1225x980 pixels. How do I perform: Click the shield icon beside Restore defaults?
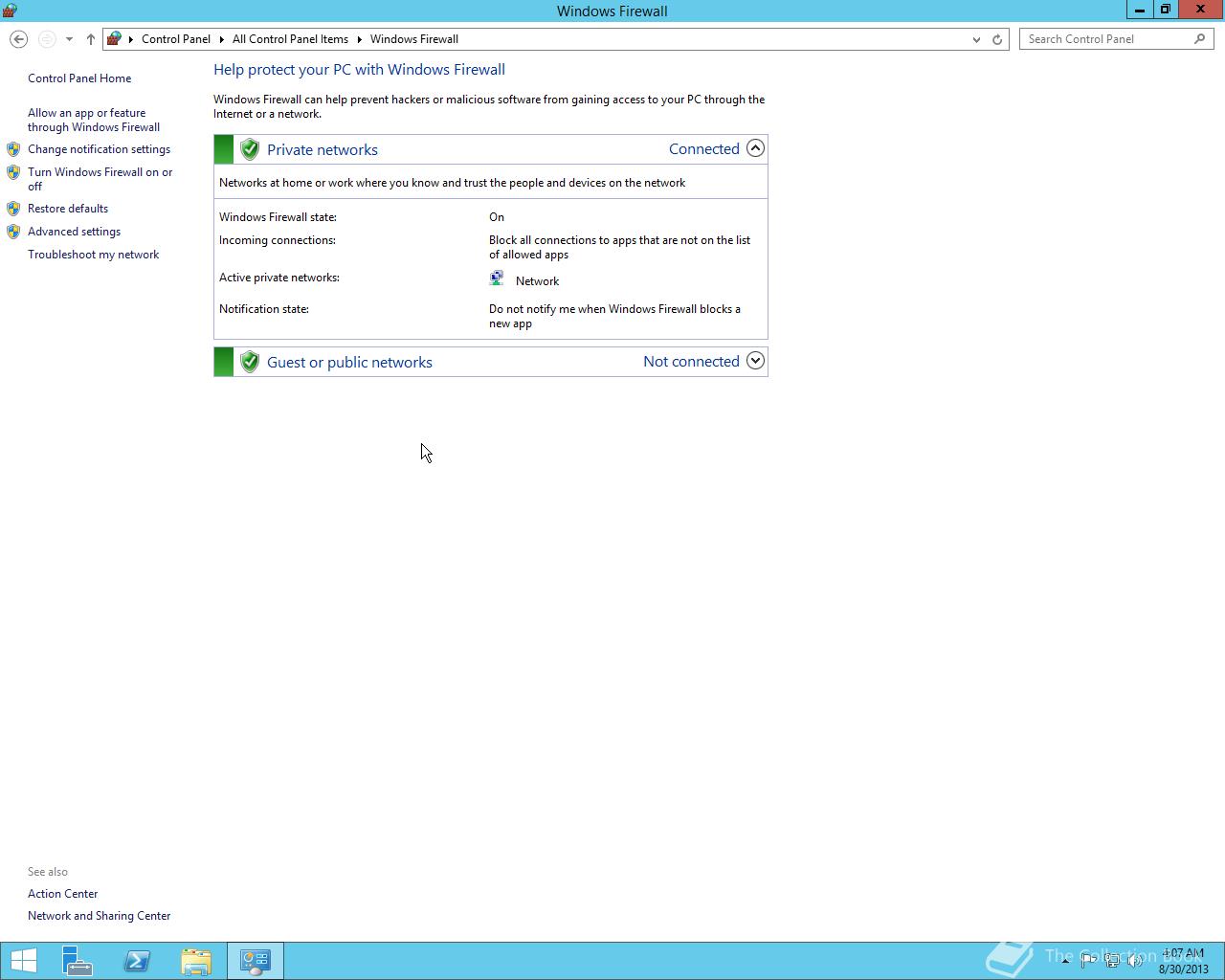13,209
